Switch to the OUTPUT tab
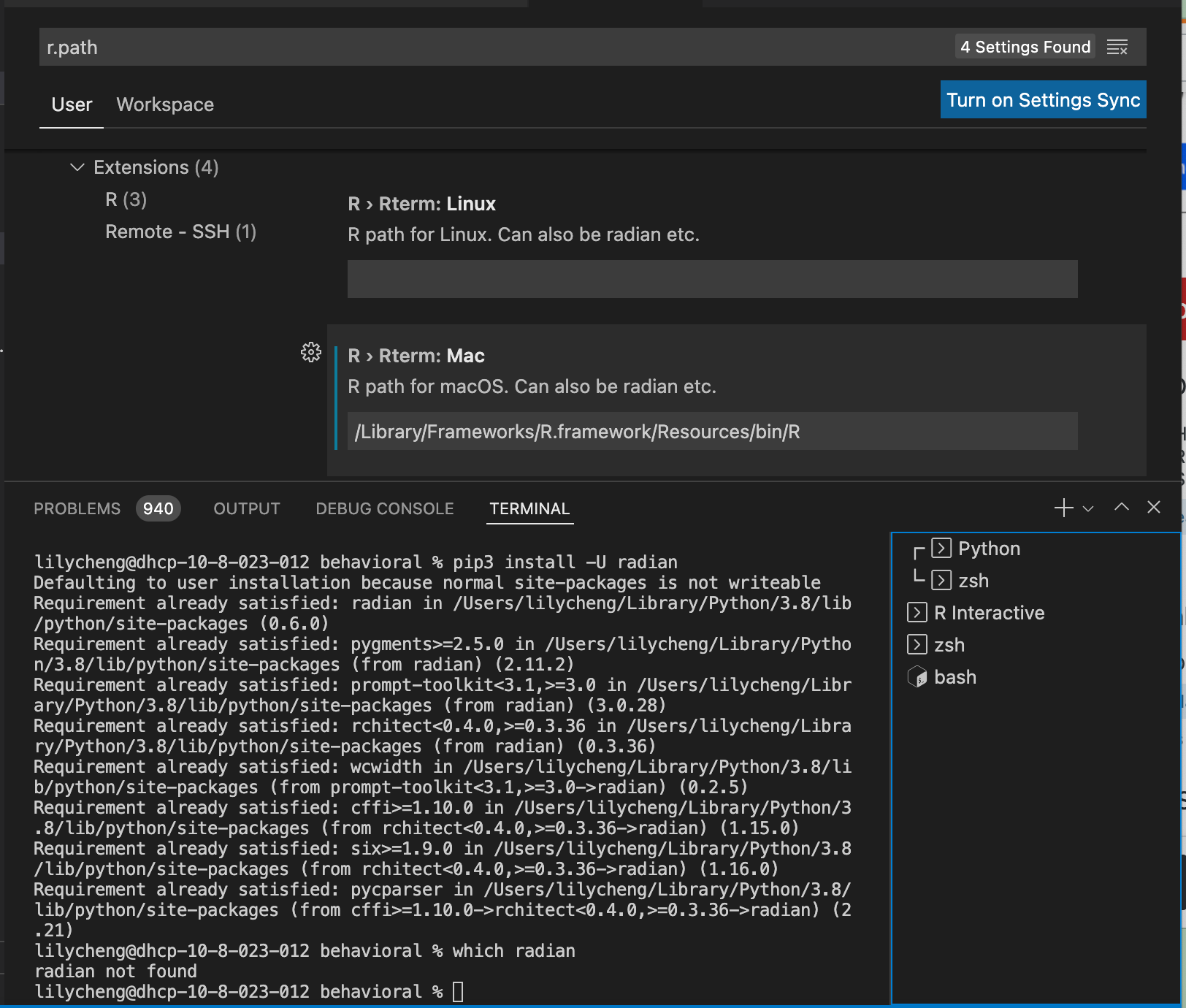Viewport: 1186px width, 1008px height. [x=246, y=508]
